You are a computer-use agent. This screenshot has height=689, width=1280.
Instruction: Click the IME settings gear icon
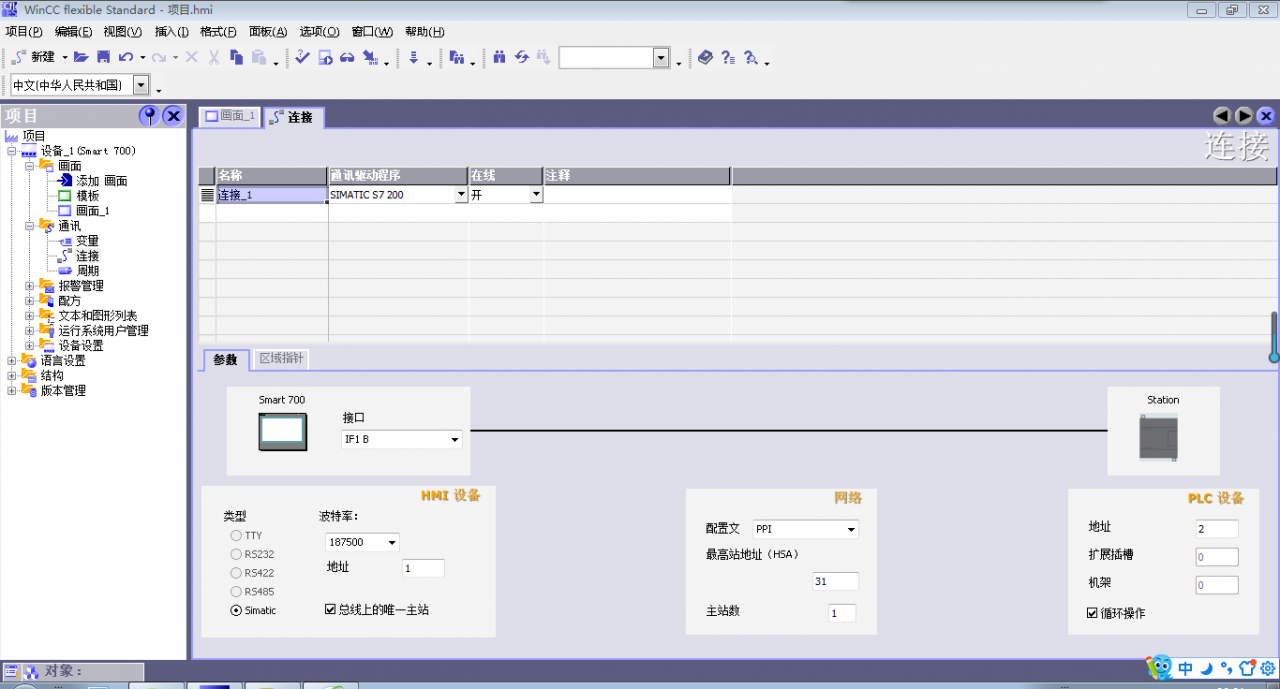click(1267, 668)
